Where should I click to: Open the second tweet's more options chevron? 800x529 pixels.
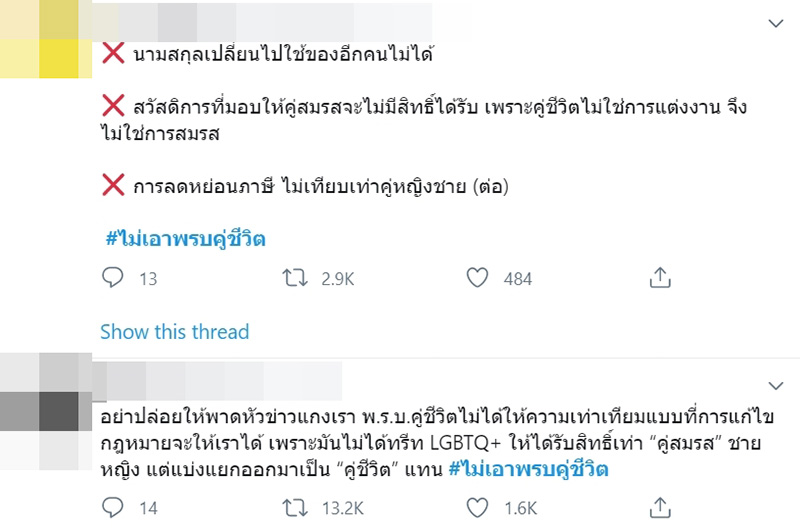774,384
